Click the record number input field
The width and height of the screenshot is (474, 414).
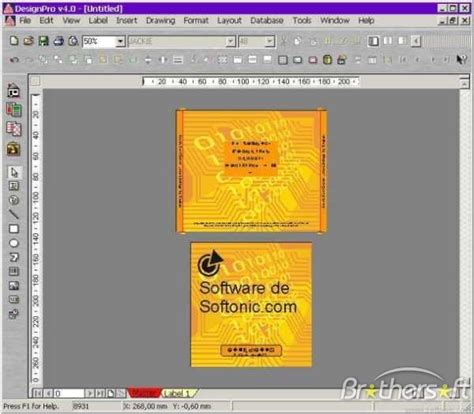(69, 393)
